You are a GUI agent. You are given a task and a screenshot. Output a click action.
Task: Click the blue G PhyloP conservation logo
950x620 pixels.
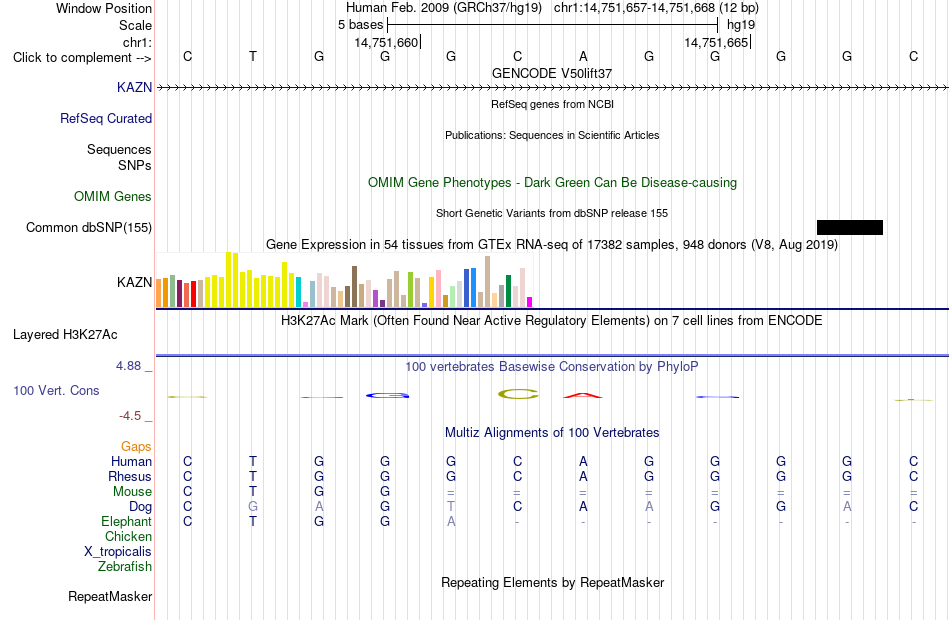(x=387, y=396)
